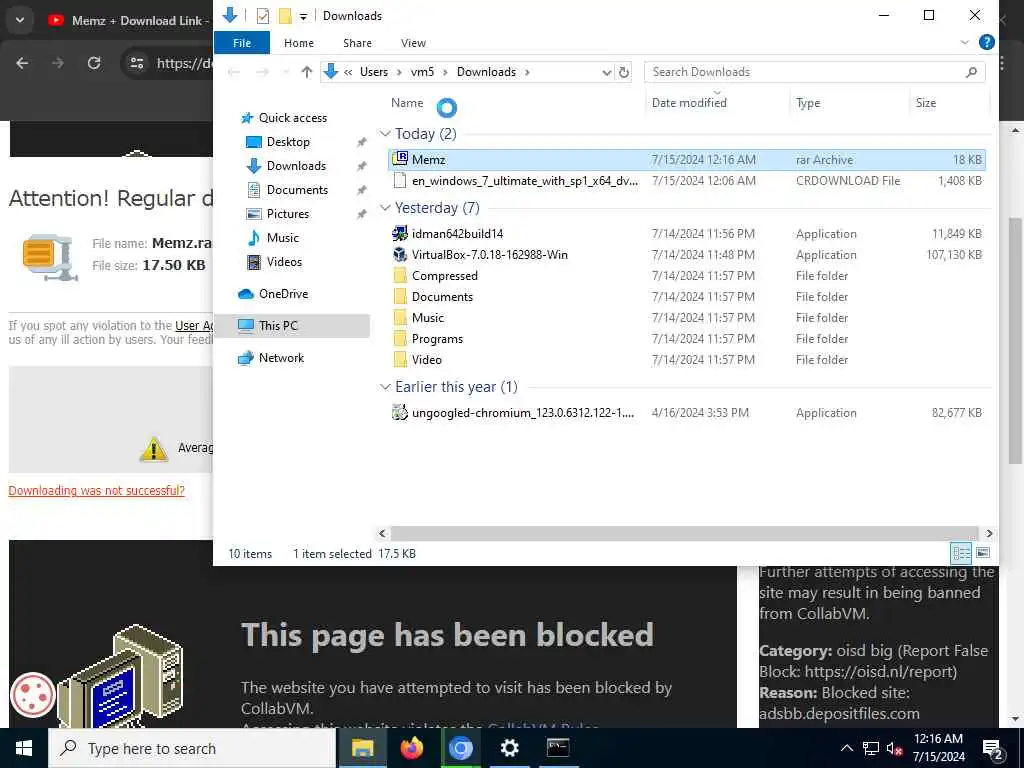Screen dimensions: 1024x768
Task: Select the idman642build14 application icon
Action: tap(400, 233)
